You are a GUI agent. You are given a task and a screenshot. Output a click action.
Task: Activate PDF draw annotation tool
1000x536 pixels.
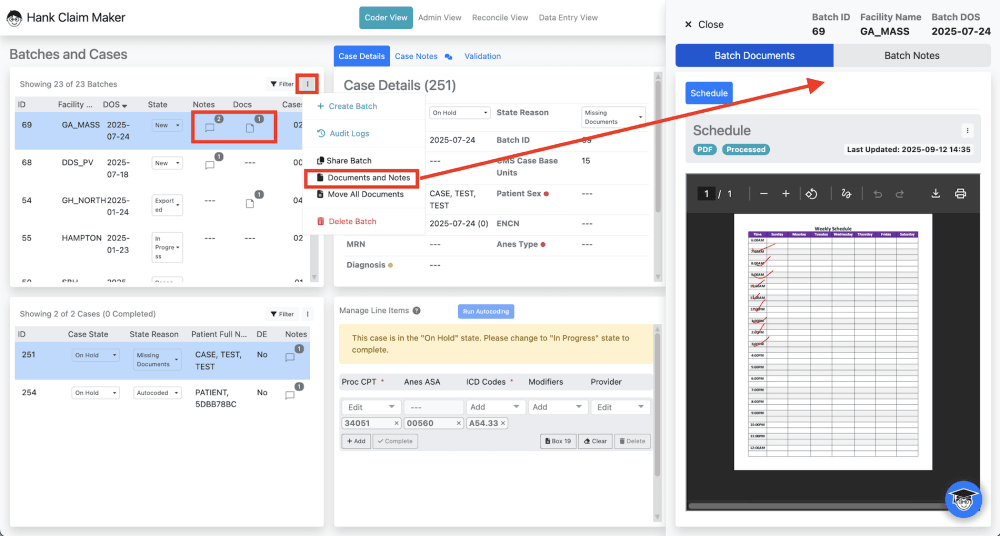846,194
